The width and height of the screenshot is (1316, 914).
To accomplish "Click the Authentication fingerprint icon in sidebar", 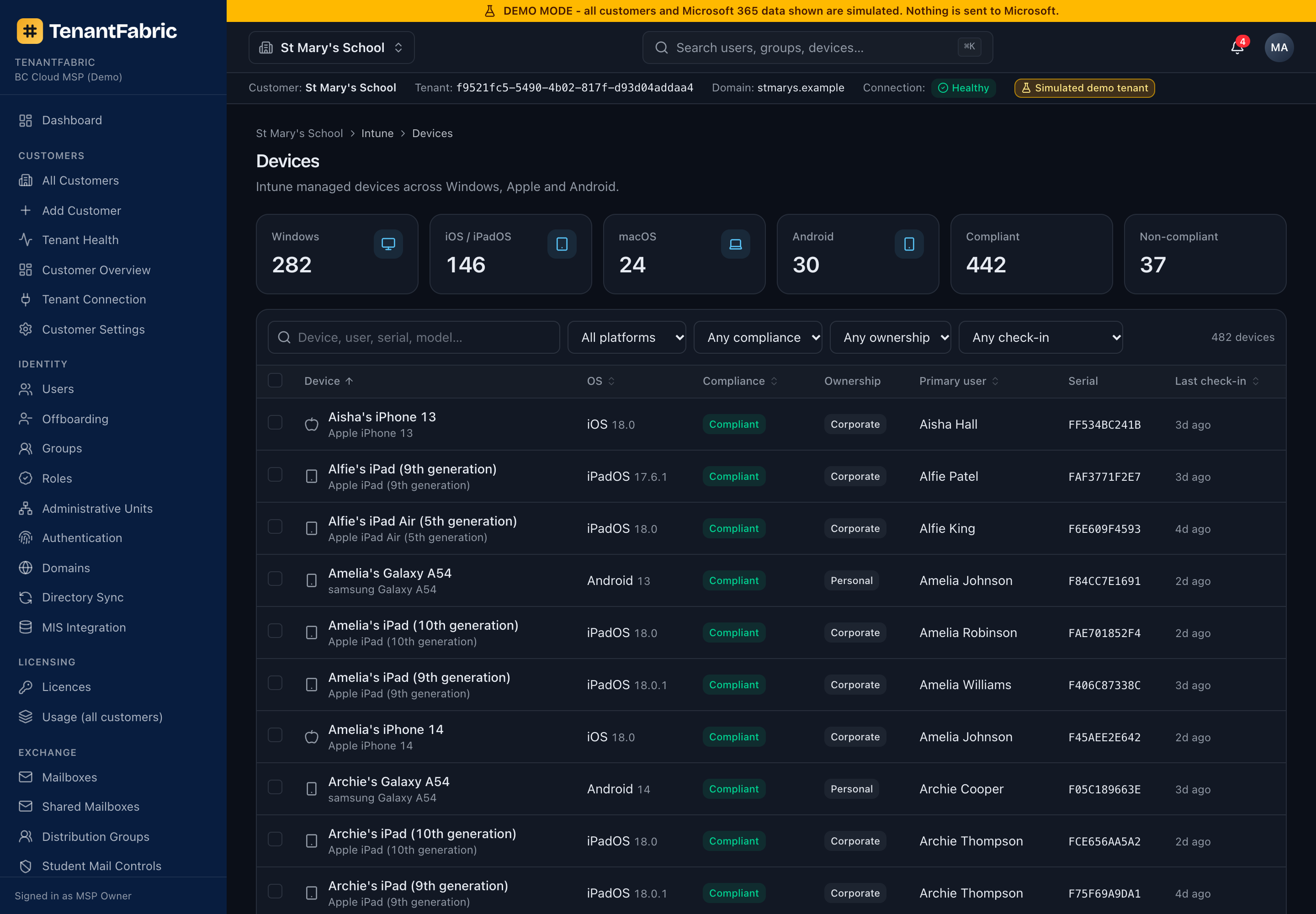I will coord(25,537).
